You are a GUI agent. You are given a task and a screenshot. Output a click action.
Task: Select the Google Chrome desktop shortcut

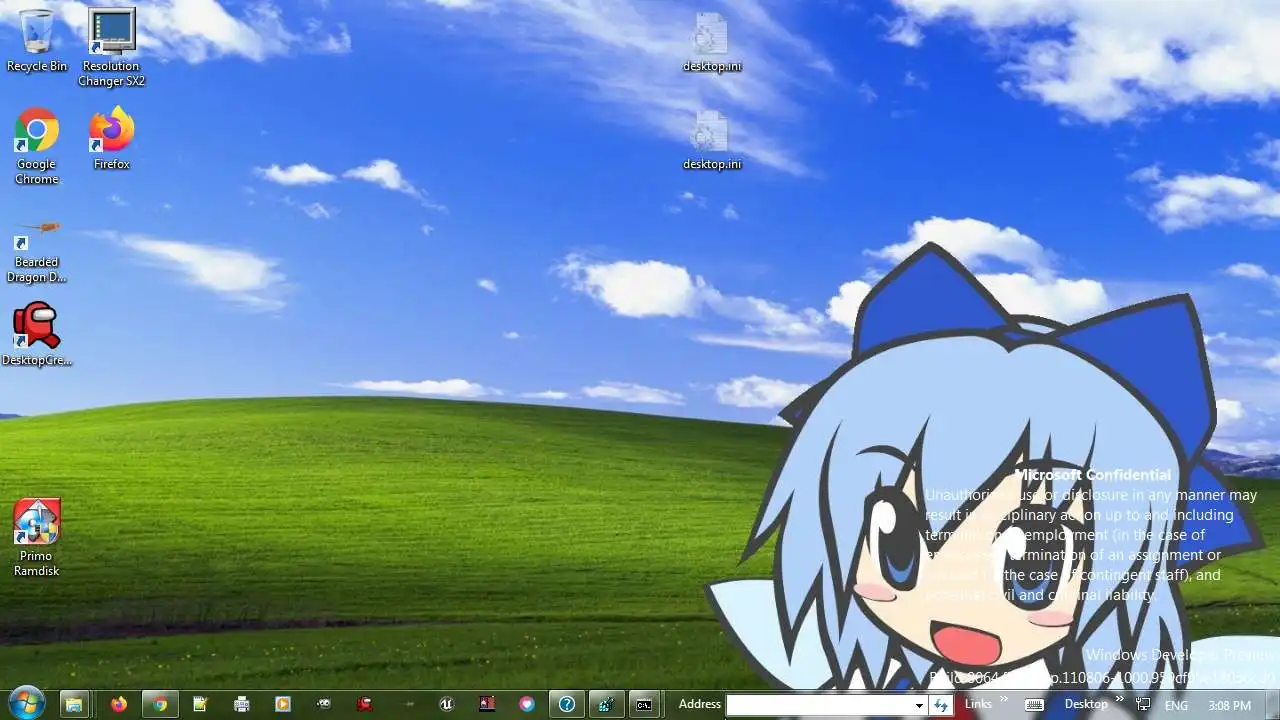coord(37,146)
